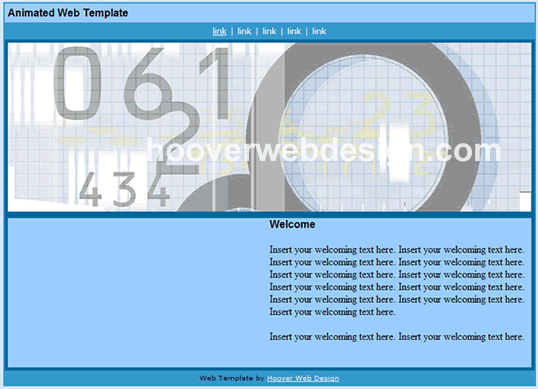Screen dimensions: 538x389
Task: Click the large gray ring graphic
Action: coord(364,127)
